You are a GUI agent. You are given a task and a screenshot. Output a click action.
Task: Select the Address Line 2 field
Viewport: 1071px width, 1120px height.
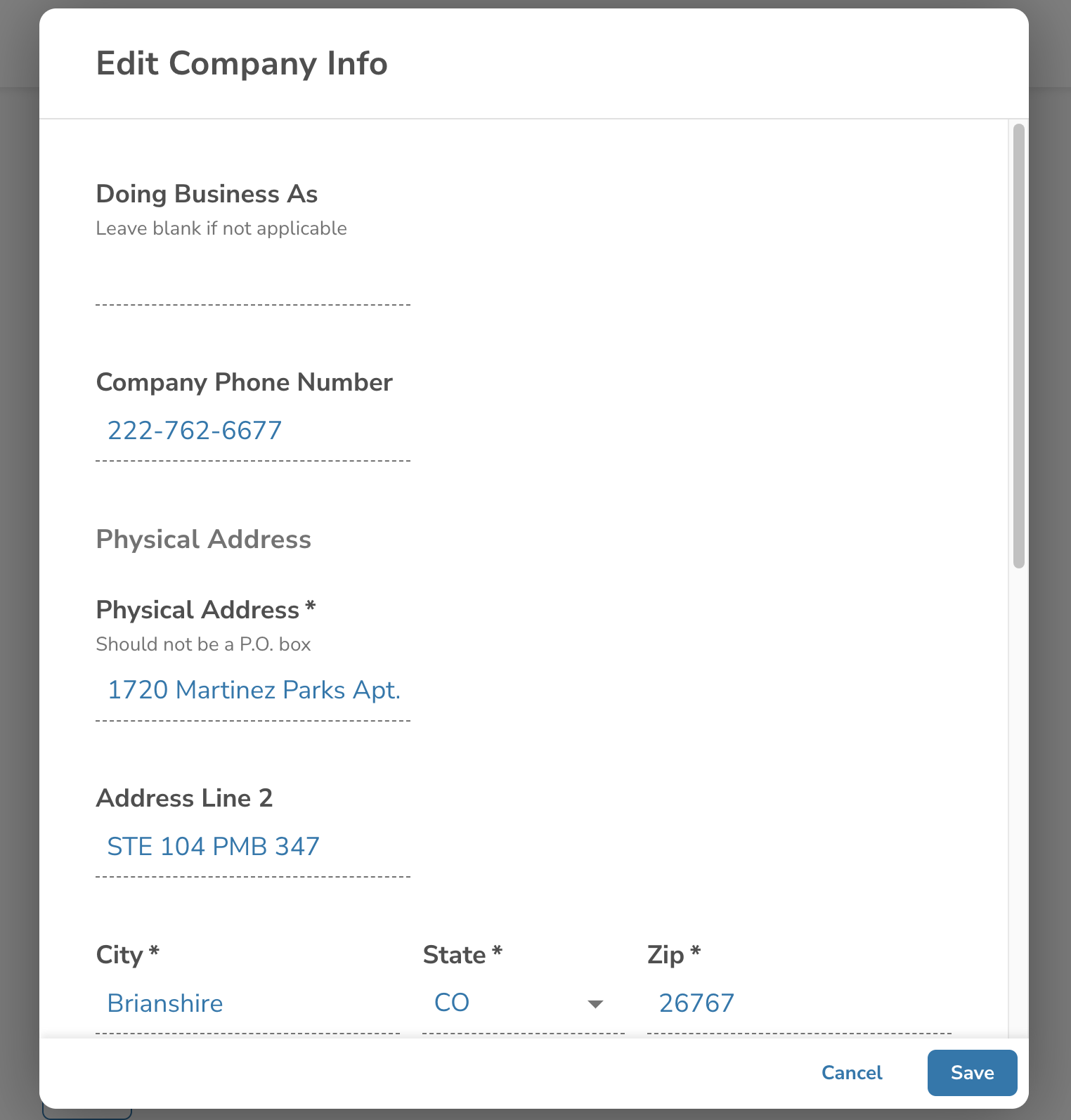(253, 847)
